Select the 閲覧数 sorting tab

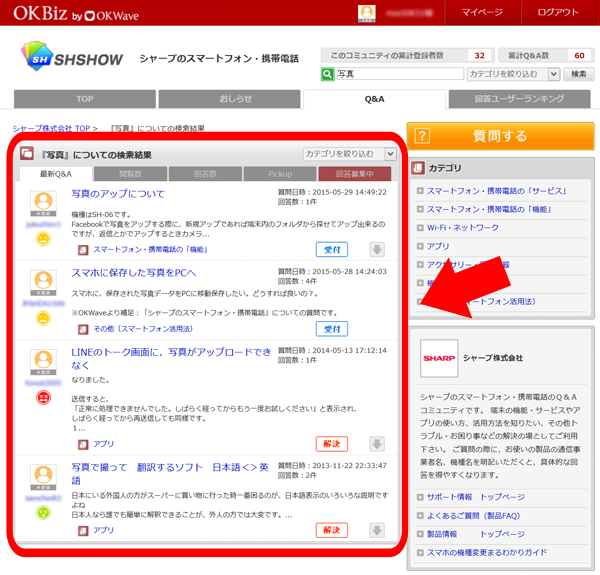[130, 174]
